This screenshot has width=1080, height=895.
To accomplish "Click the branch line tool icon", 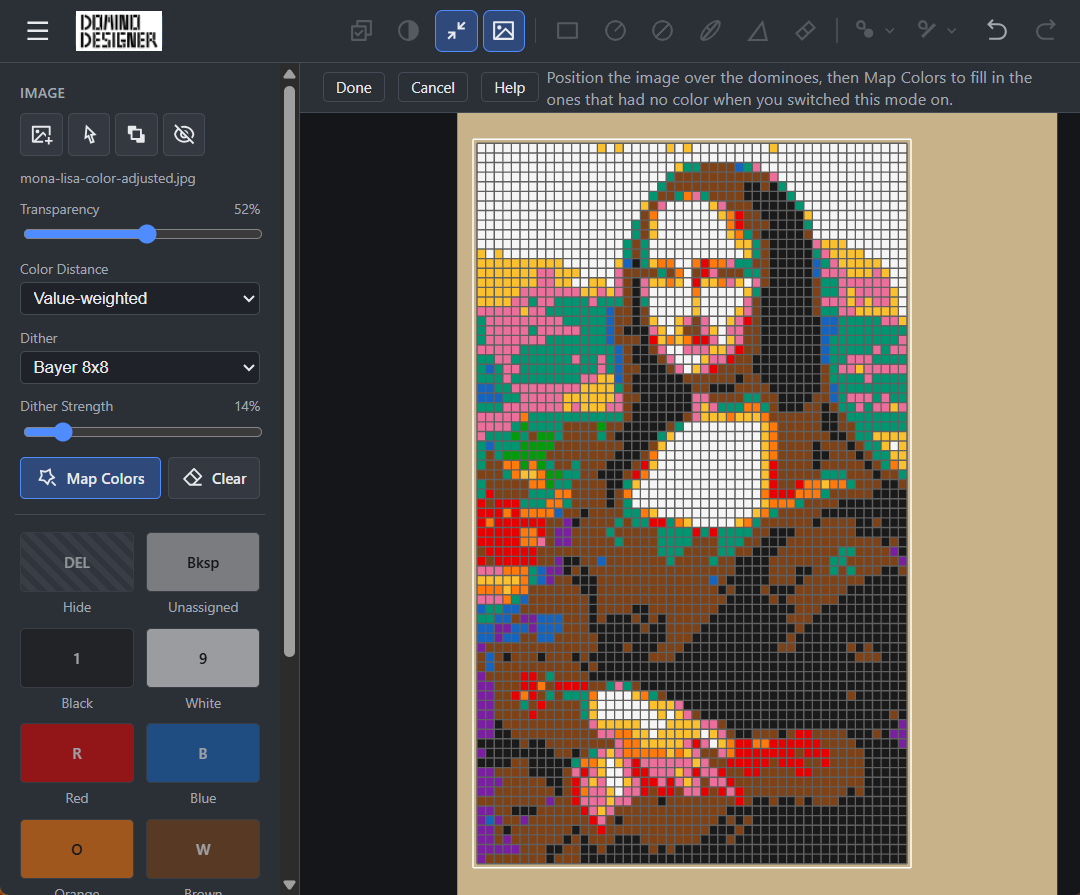I will coord(926,30).
